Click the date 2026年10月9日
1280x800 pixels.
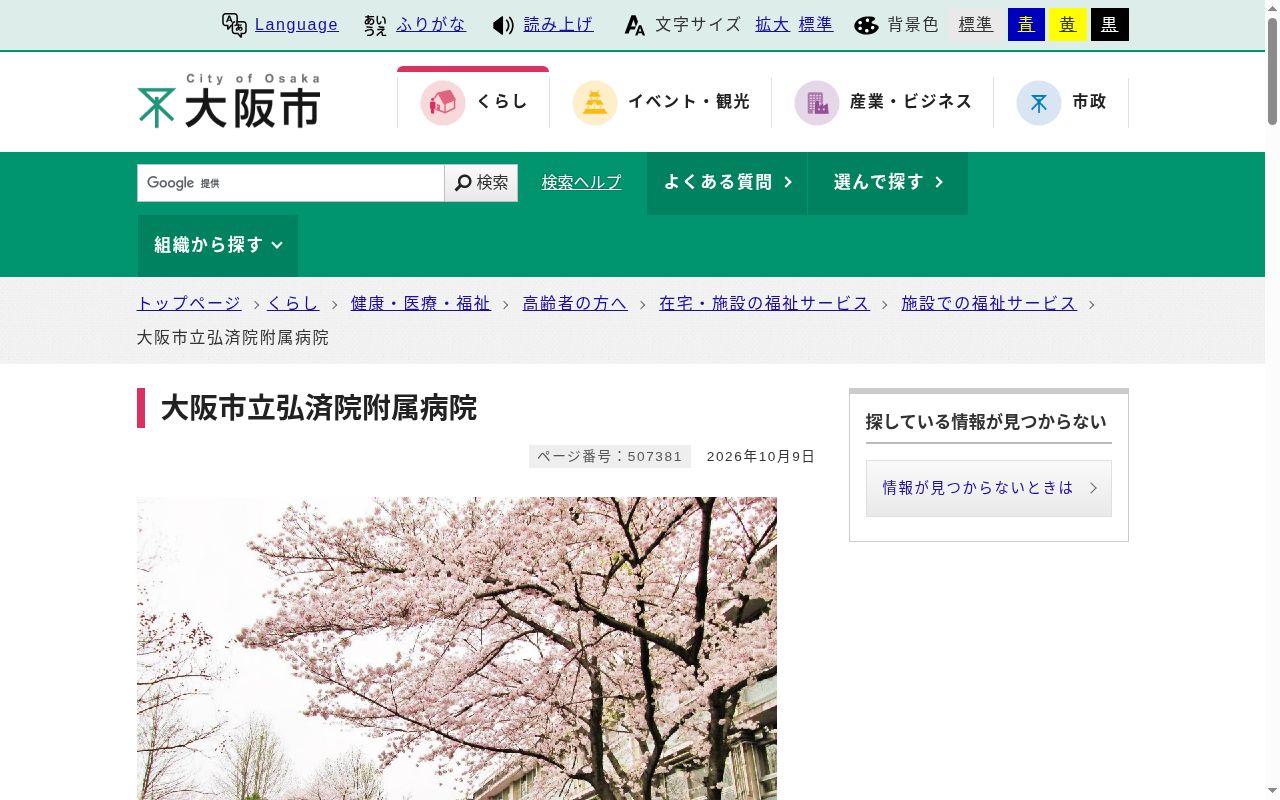[761, 457]
